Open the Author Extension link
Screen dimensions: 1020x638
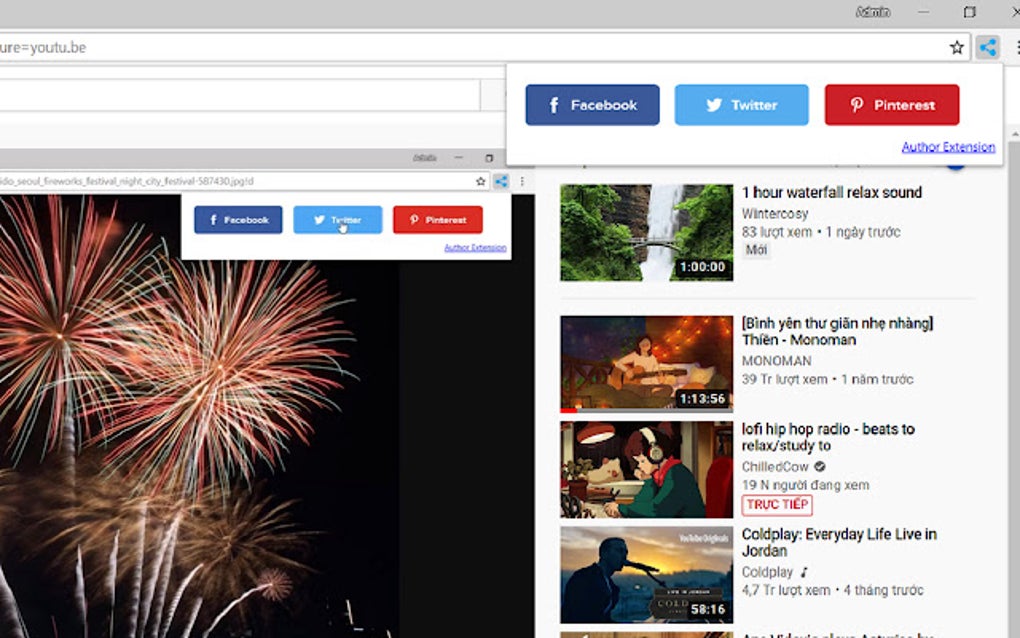[x=948, y=146]
